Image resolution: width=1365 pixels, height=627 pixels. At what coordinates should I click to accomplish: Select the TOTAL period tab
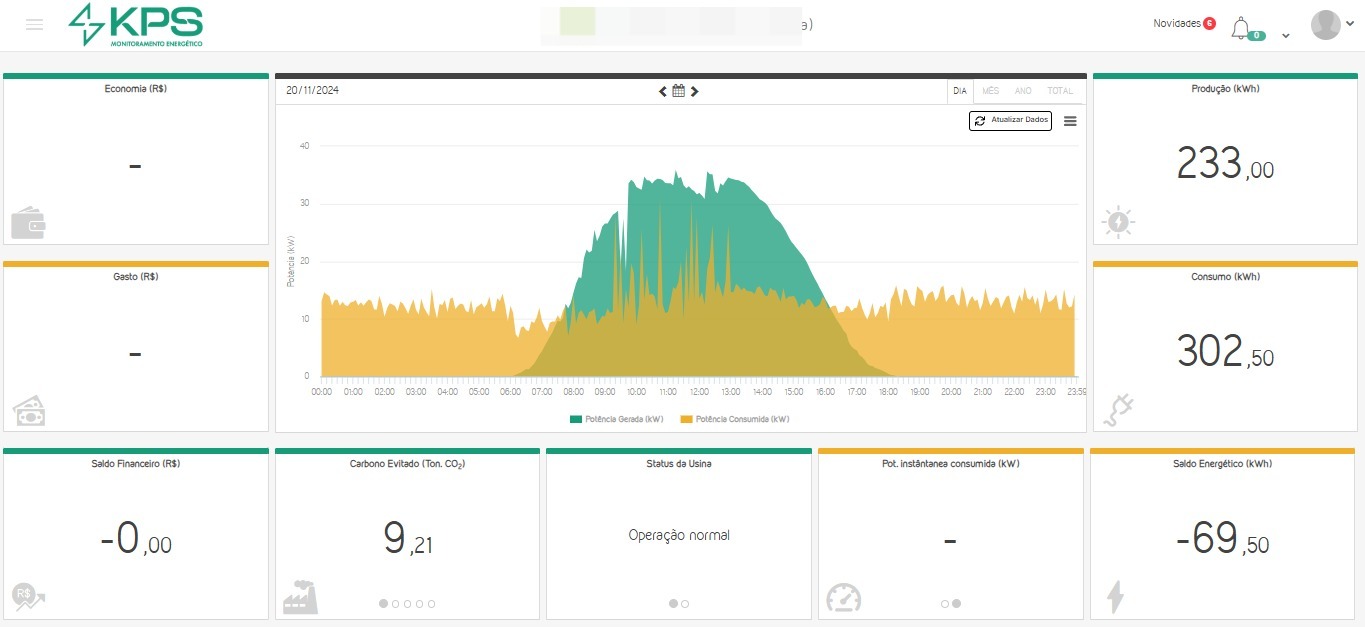point(1060,91)
